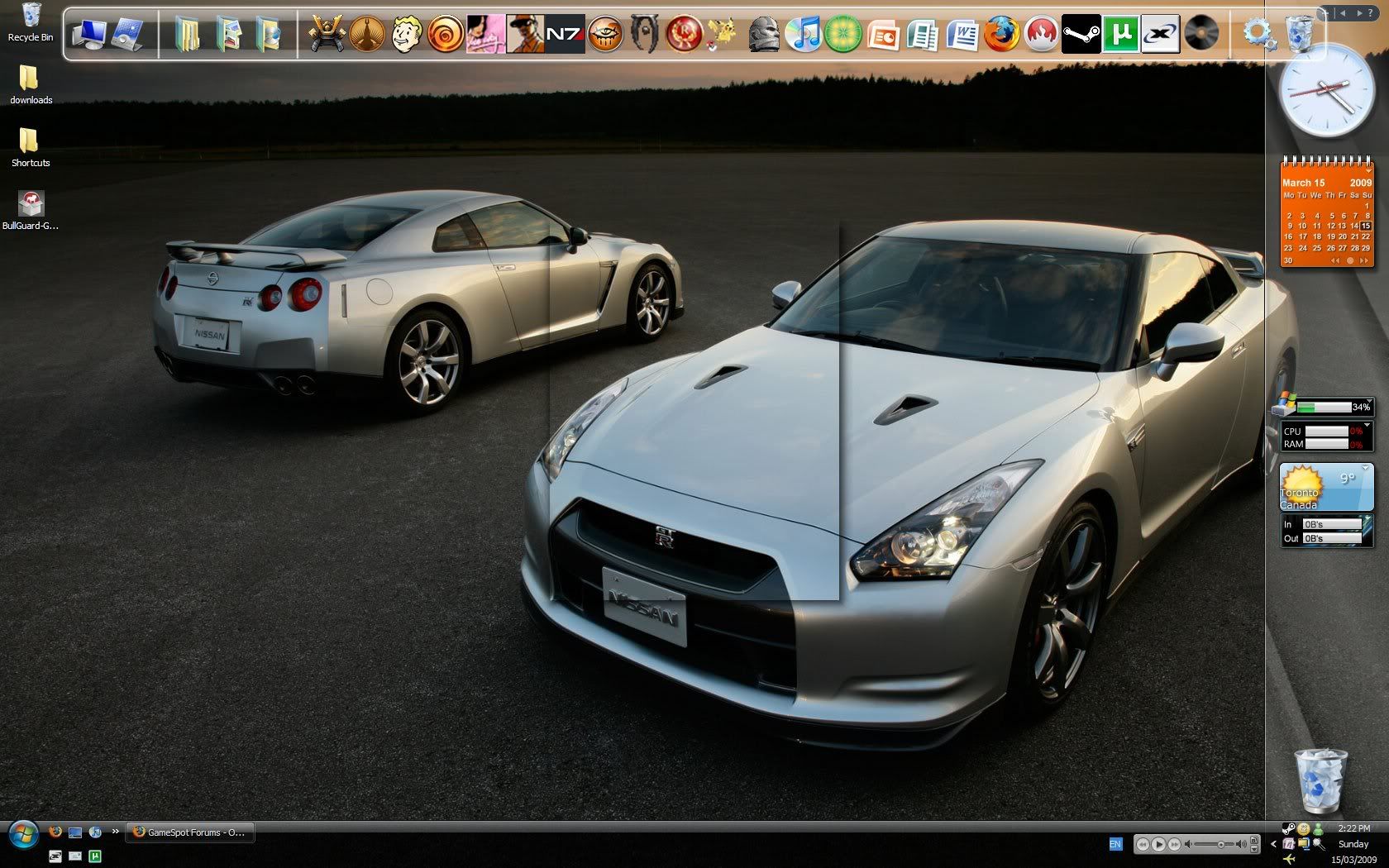The height and width of the screenshot is (868, 1389).
Task: Play track in taskbar media player
Action: 1158,844
